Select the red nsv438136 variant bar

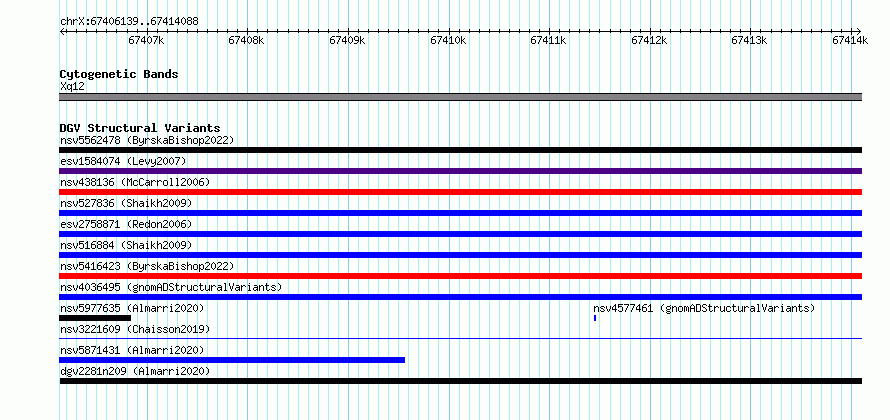click(x=460, y=192)
